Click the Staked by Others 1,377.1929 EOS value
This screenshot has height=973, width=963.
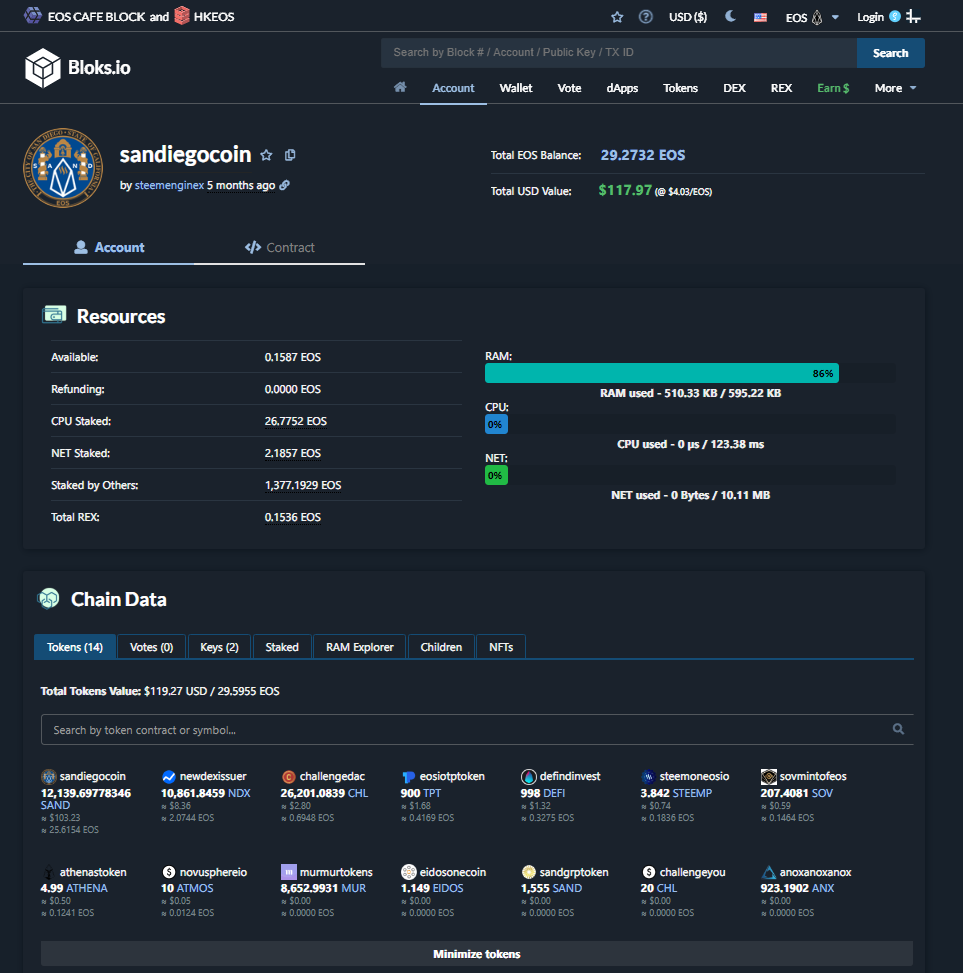click(x=303, y=485)
